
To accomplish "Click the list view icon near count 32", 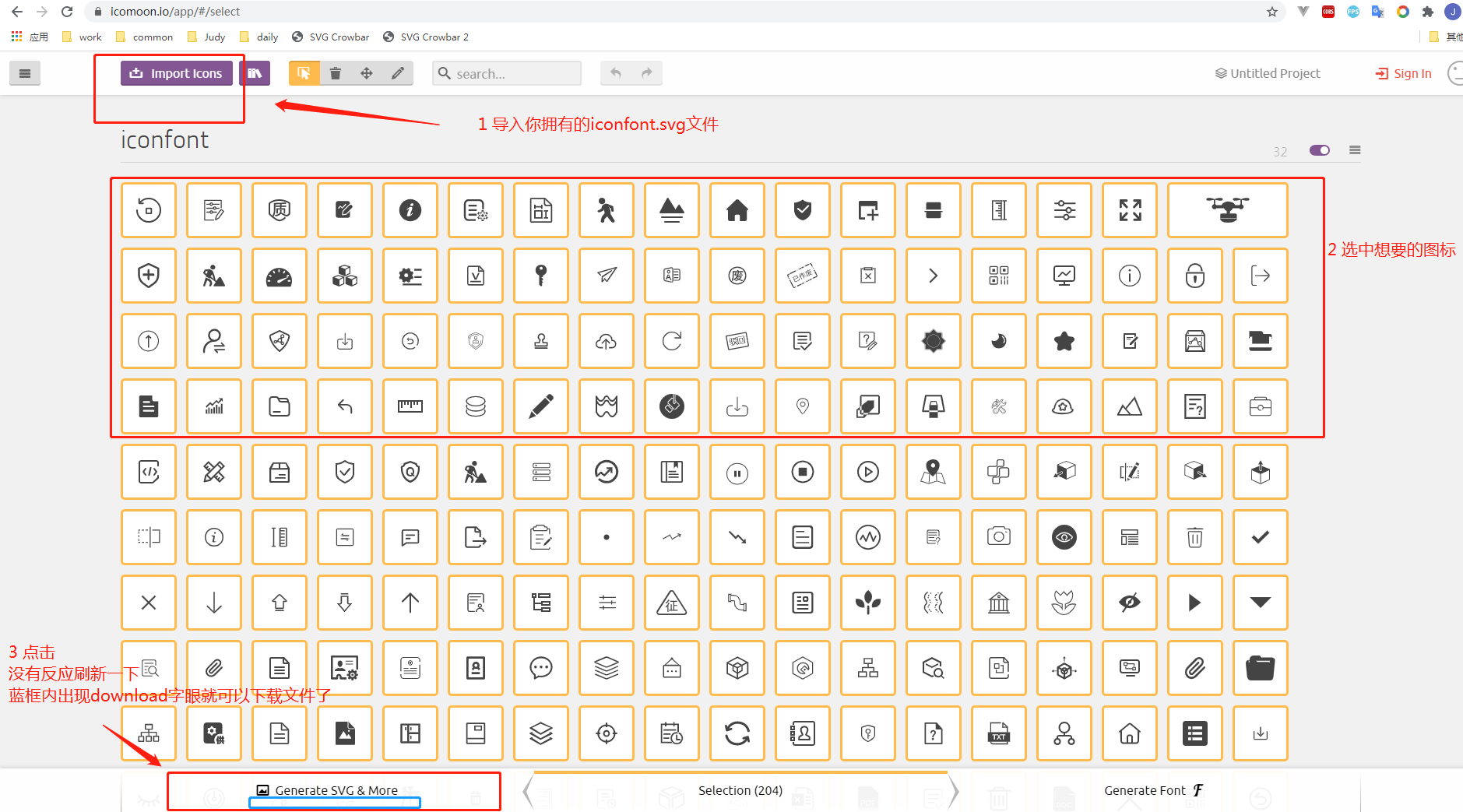I will (x=1355, y=149).
